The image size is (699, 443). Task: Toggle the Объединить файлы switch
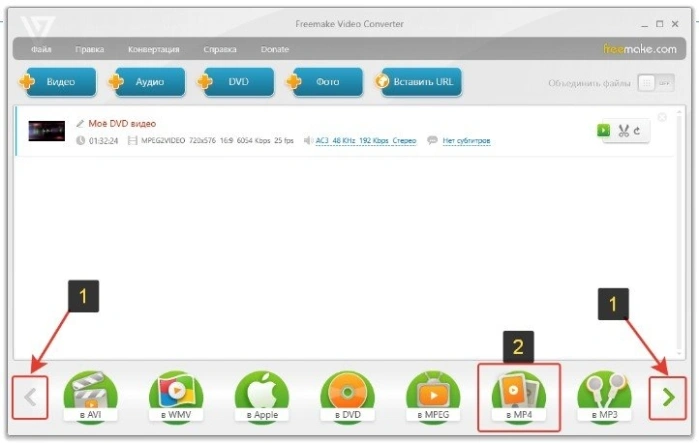[x=656, y=83]
